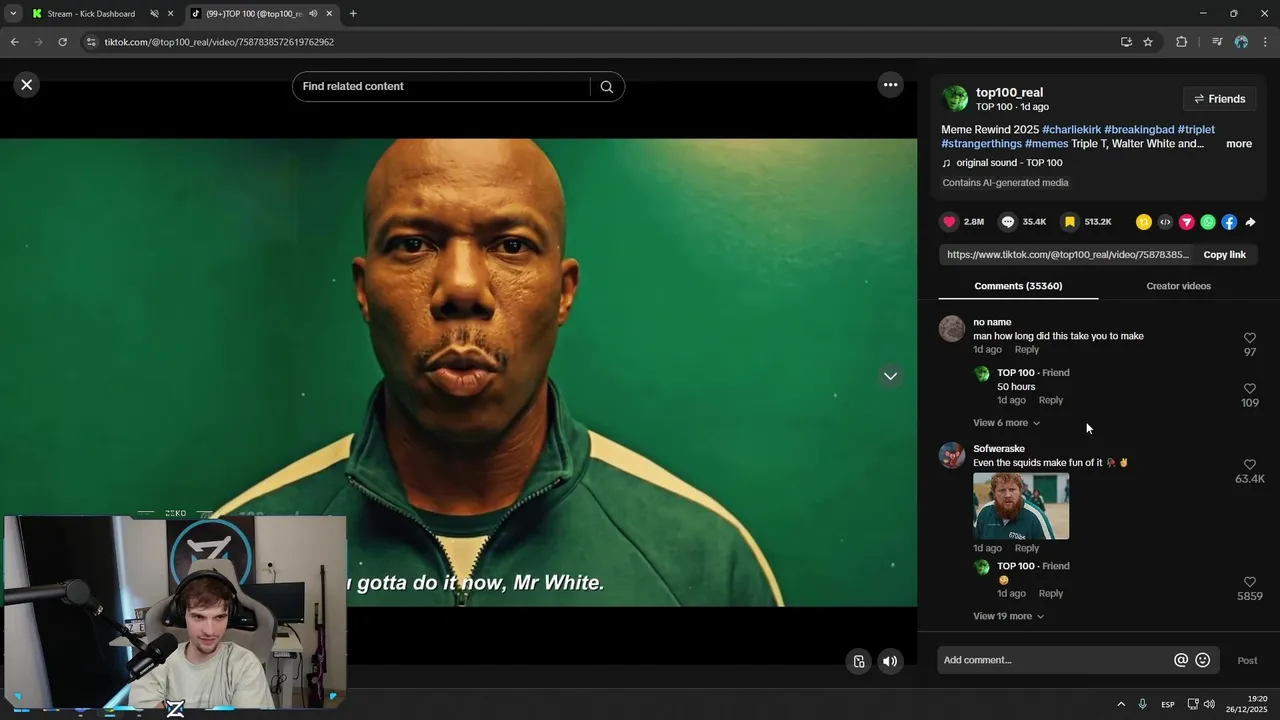Screen dimensions: 1280x720
Task: Save video with the bookmark icon
Action: (1069, 222)
